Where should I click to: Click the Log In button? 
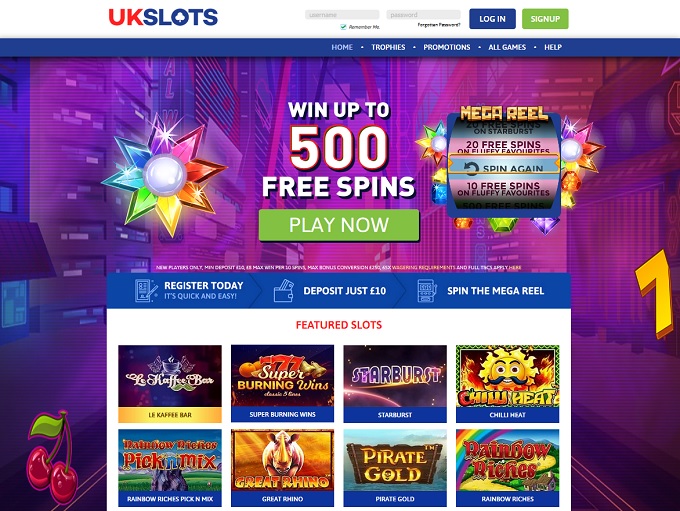492,19
